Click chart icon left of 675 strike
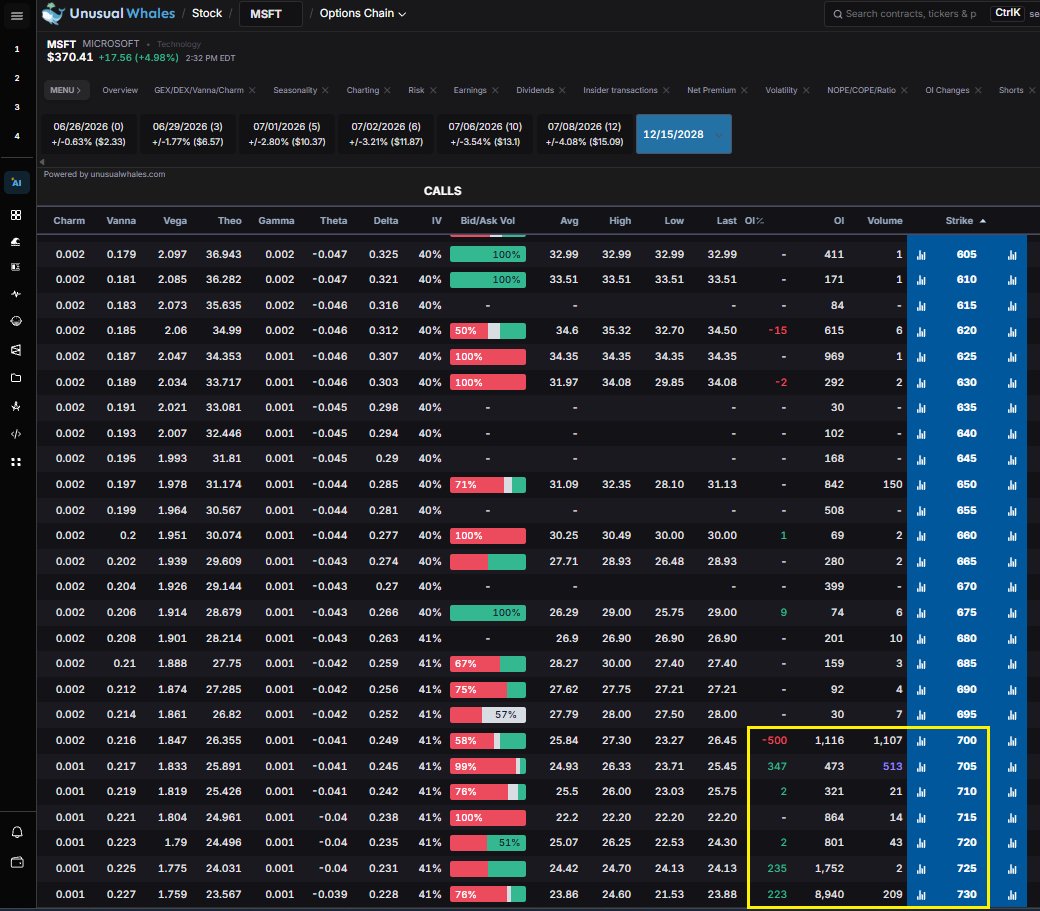 (921, 613)
